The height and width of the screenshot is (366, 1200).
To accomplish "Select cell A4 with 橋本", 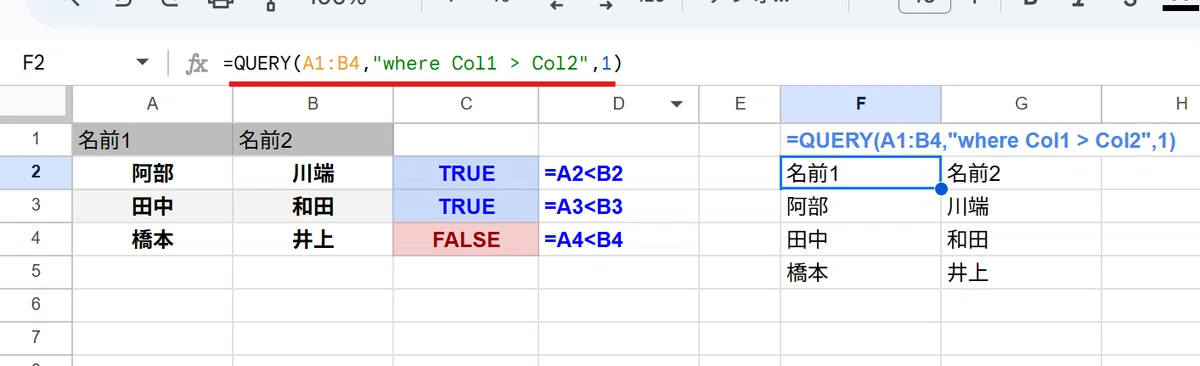I will (x=152, y=239).
